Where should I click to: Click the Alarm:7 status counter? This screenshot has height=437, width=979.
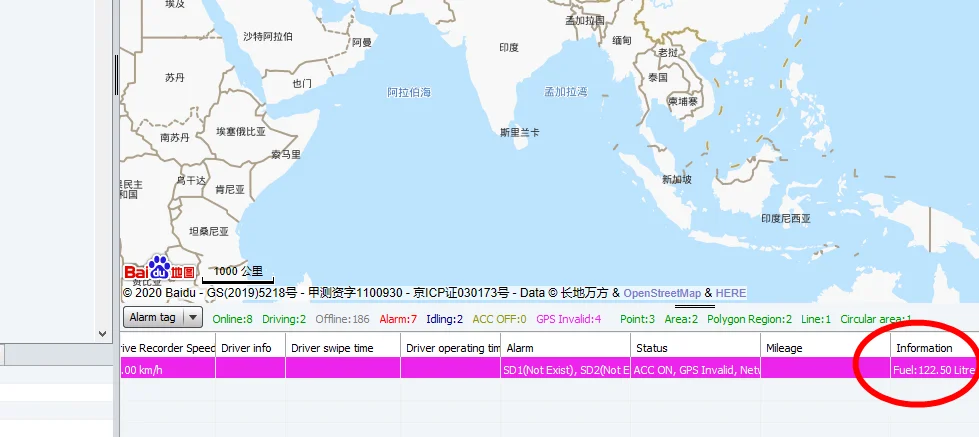pos(398,319)
